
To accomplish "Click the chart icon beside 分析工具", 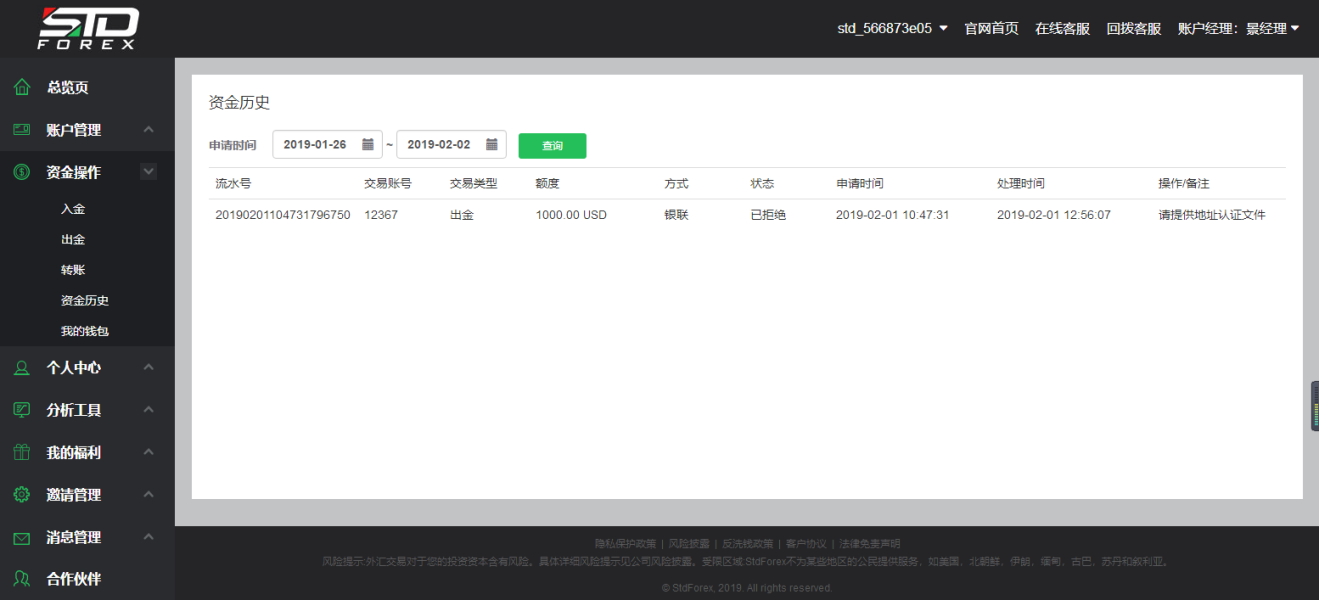I will 21,410.
